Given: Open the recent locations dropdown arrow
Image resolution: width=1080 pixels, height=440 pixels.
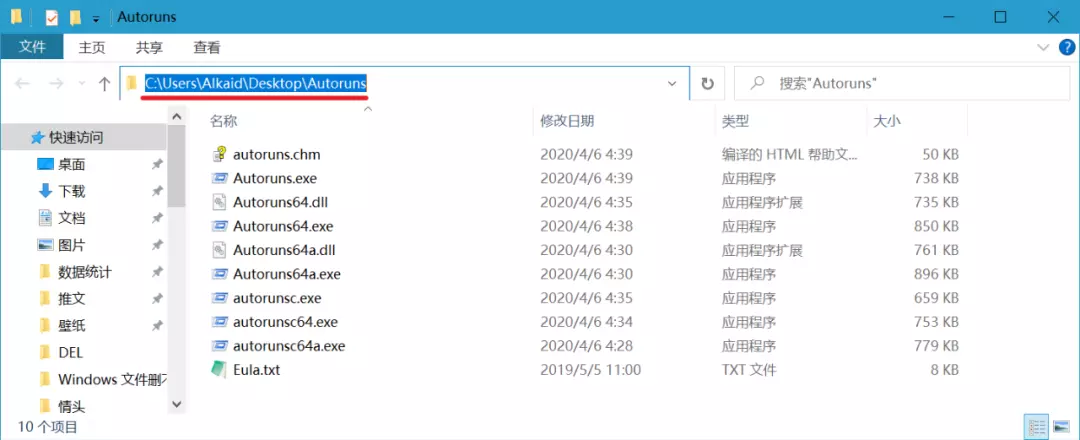Looking at the screenshot, I should click(x=82, y=84).
